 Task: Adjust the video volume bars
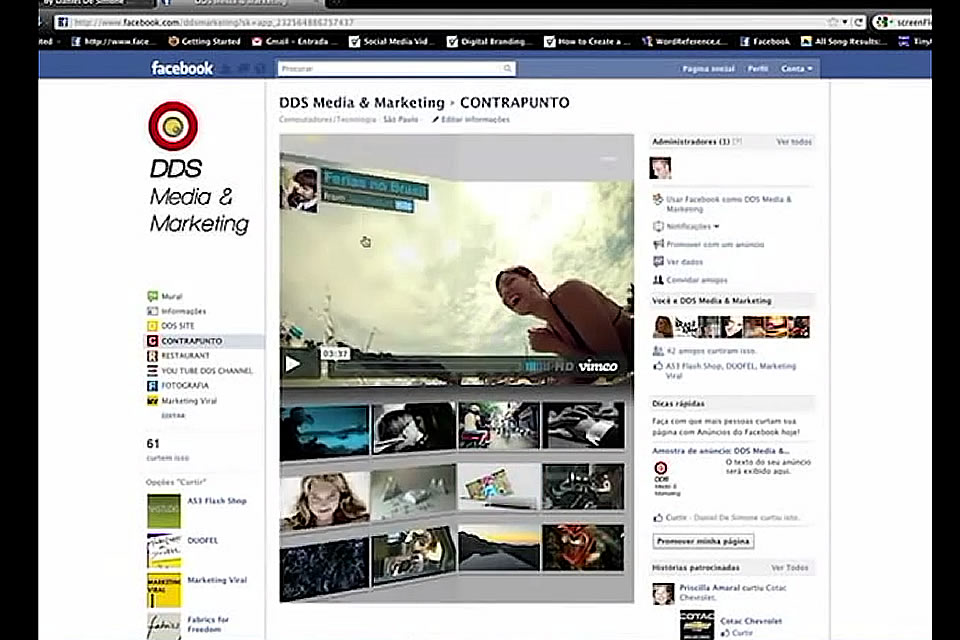(538, 366)
